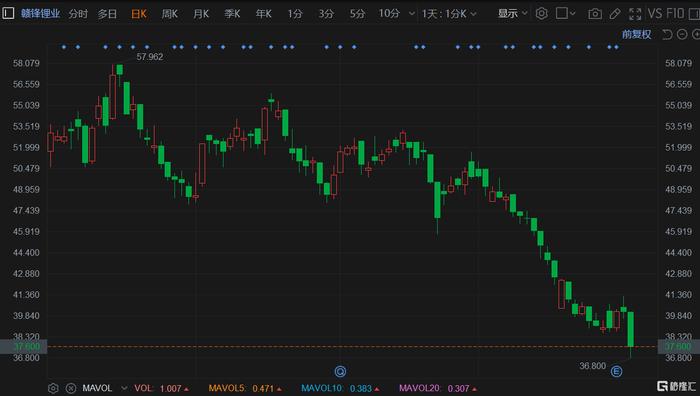
Task: Open MAVOL indicator settings gear
Action: (x=53, y=388)
